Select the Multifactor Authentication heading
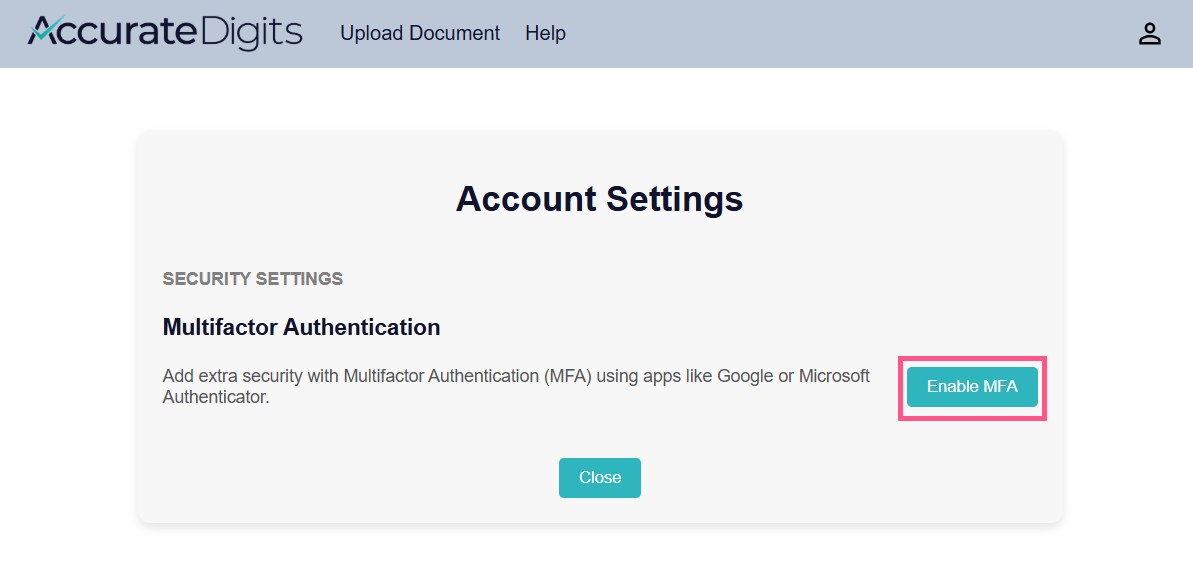This screenshot has height=561, width=1193. [301, 327]
